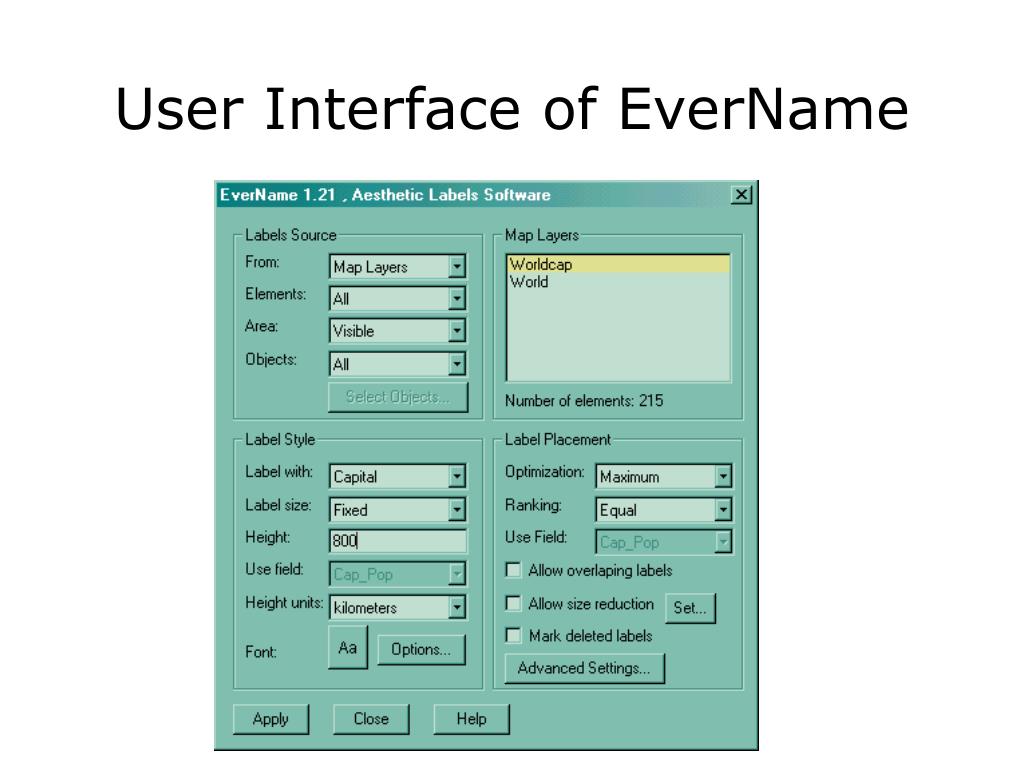
Task: Expand the Elements dropdown
Action: tap(397, 298)
